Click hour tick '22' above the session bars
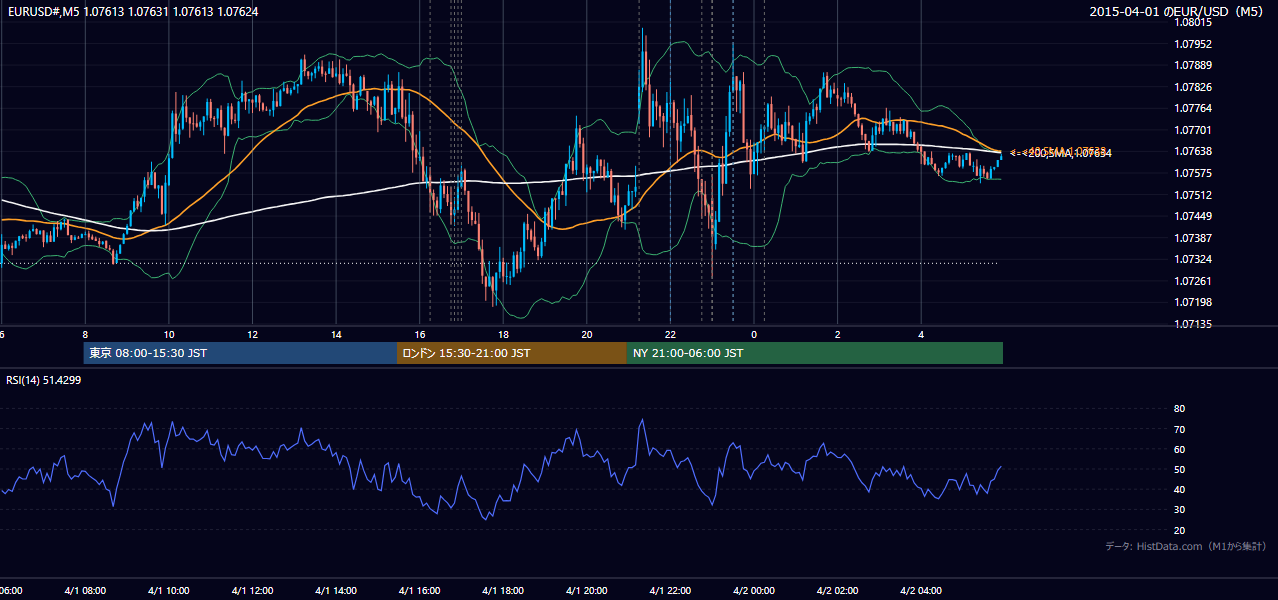The width and height of the screenshot is (1278, 600). (671, 335)
